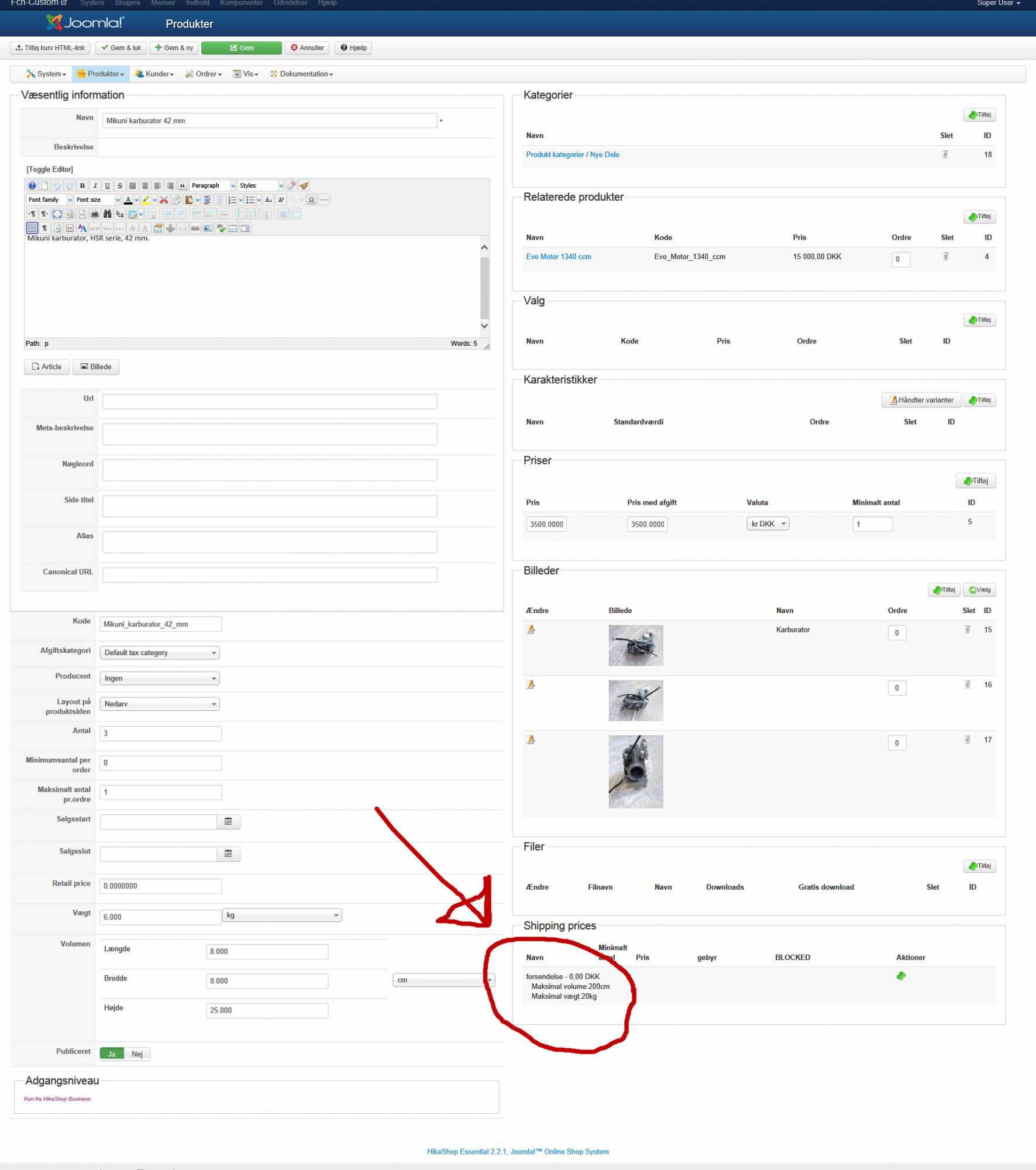Print the editor content
Image resolution: width=1036 pixels, height=1170 pixels.
pyautogui.click(x=95, y=214)
